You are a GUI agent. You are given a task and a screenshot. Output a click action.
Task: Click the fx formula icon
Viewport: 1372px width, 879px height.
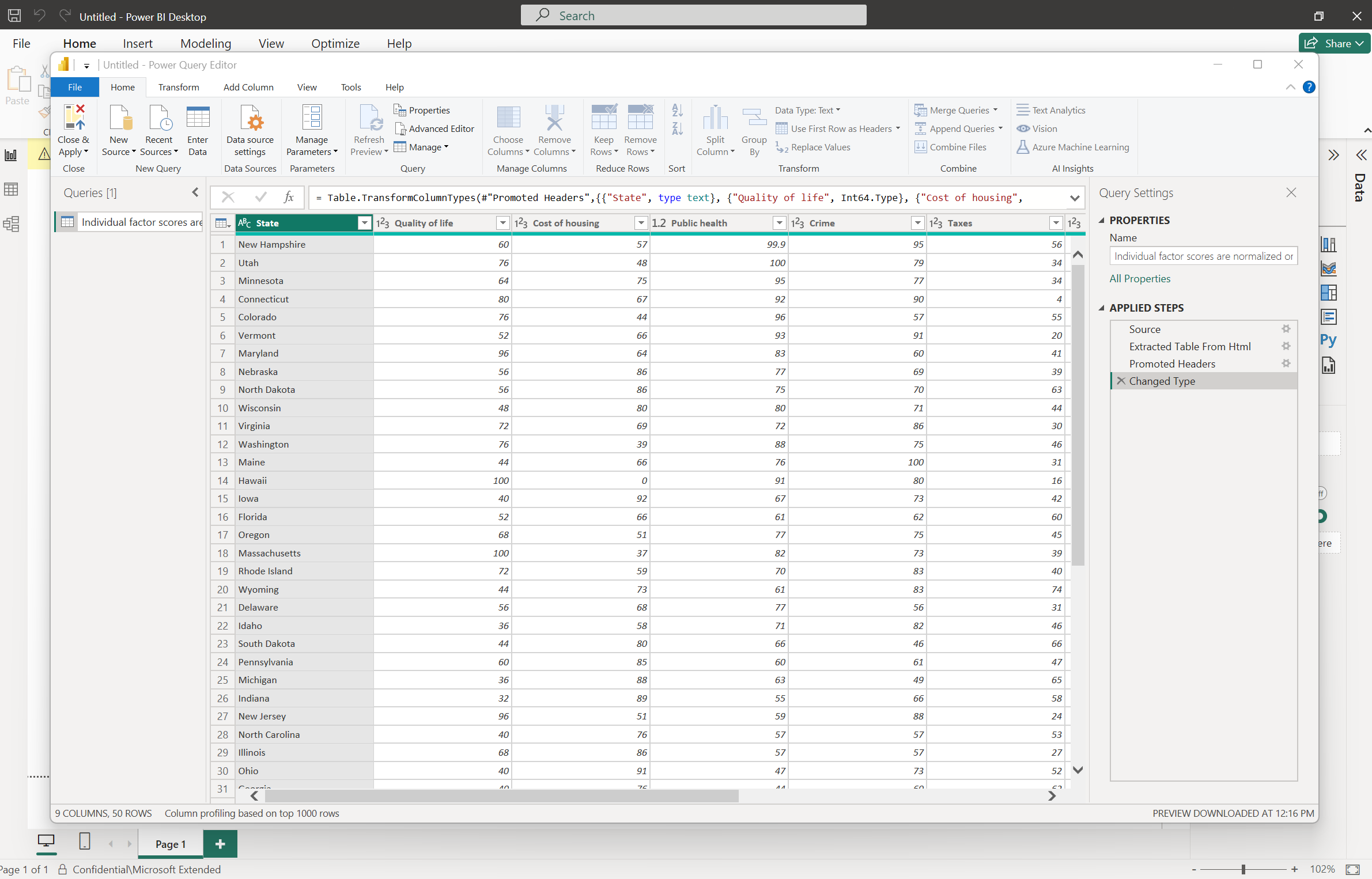pos(289,198)
